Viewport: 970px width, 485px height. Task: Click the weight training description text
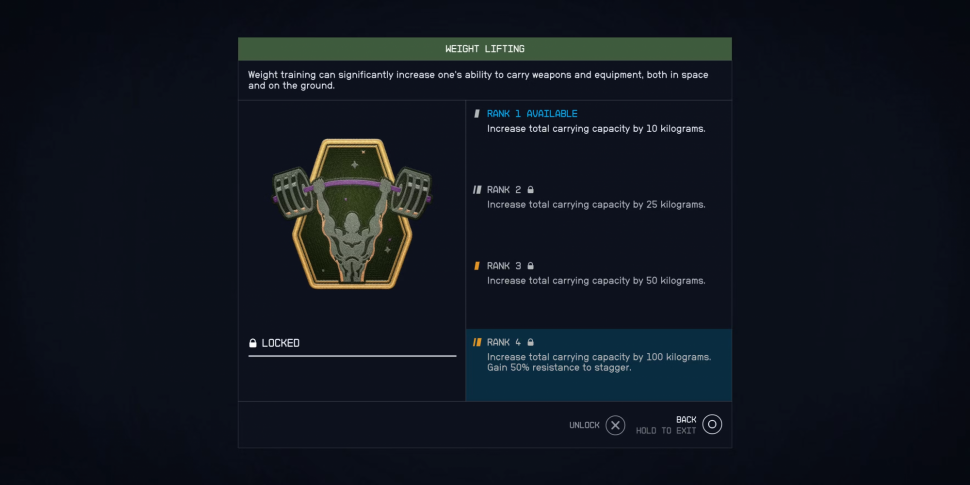478,80
